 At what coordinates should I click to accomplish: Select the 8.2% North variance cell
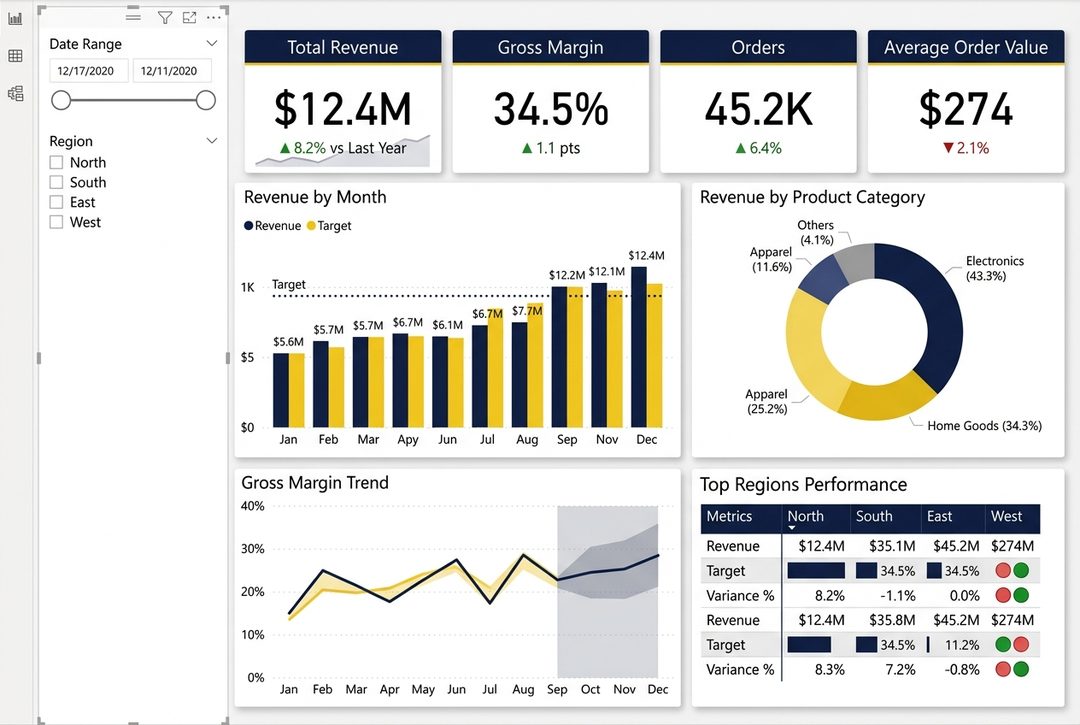(x=829, y=596)
